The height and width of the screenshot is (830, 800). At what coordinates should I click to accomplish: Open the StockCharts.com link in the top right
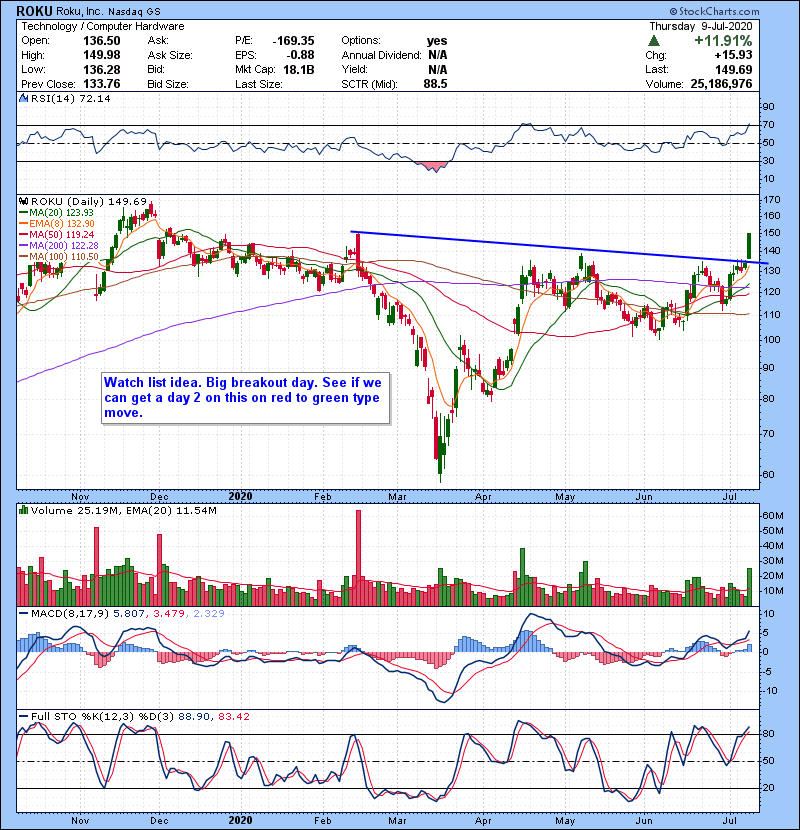(718, 11)
